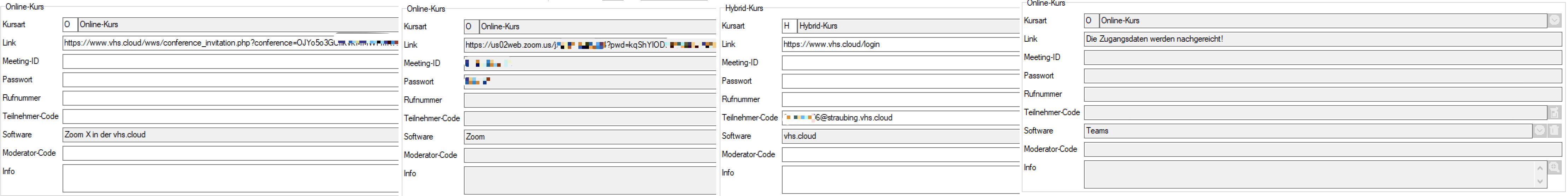Click the link field containing vhs.cloud conference_invitation URL

pos(231,43)
